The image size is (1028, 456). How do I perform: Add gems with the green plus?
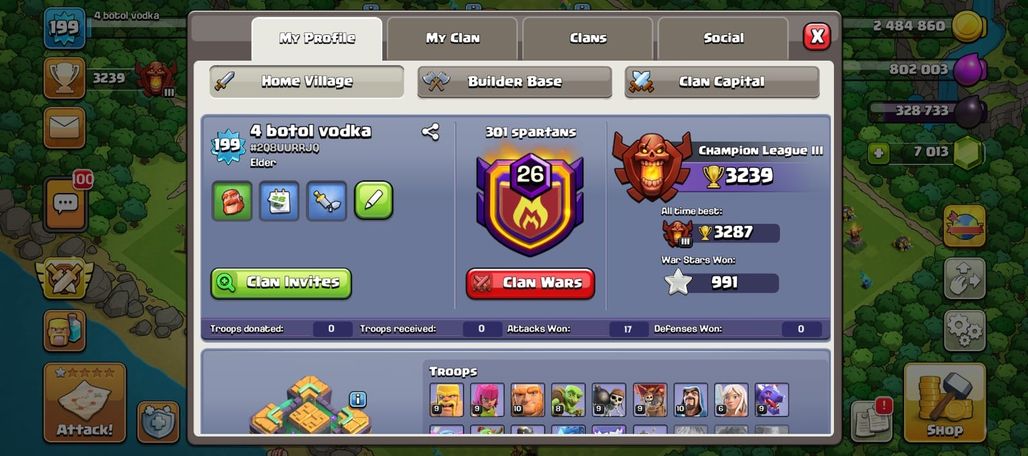879,153
